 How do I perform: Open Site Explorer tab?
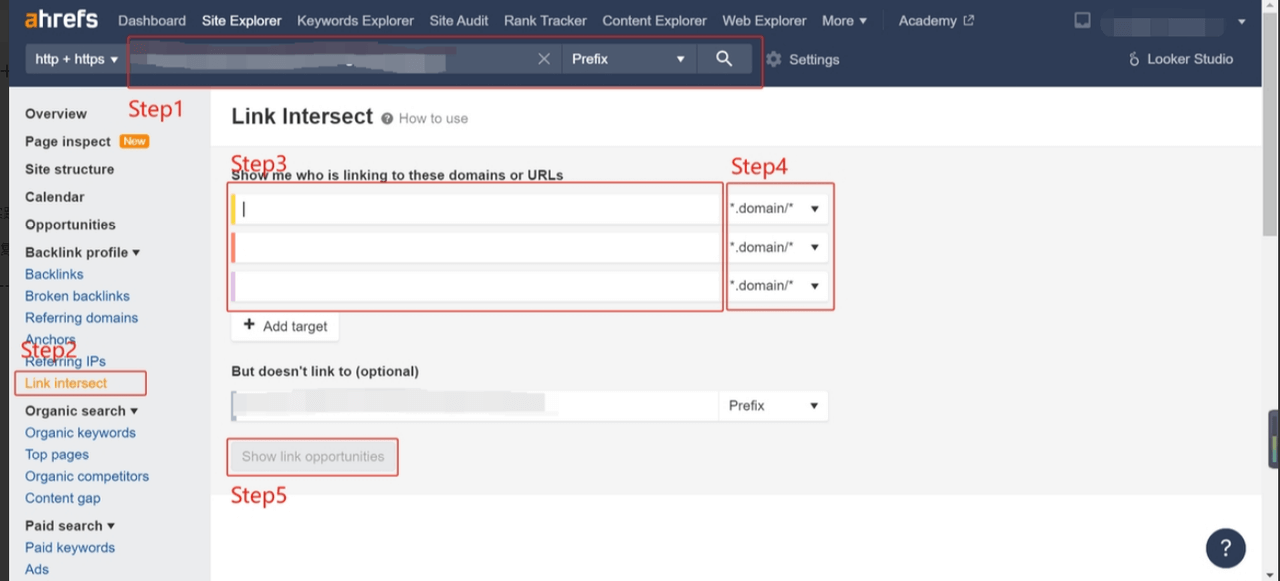[x=241, y=20]
